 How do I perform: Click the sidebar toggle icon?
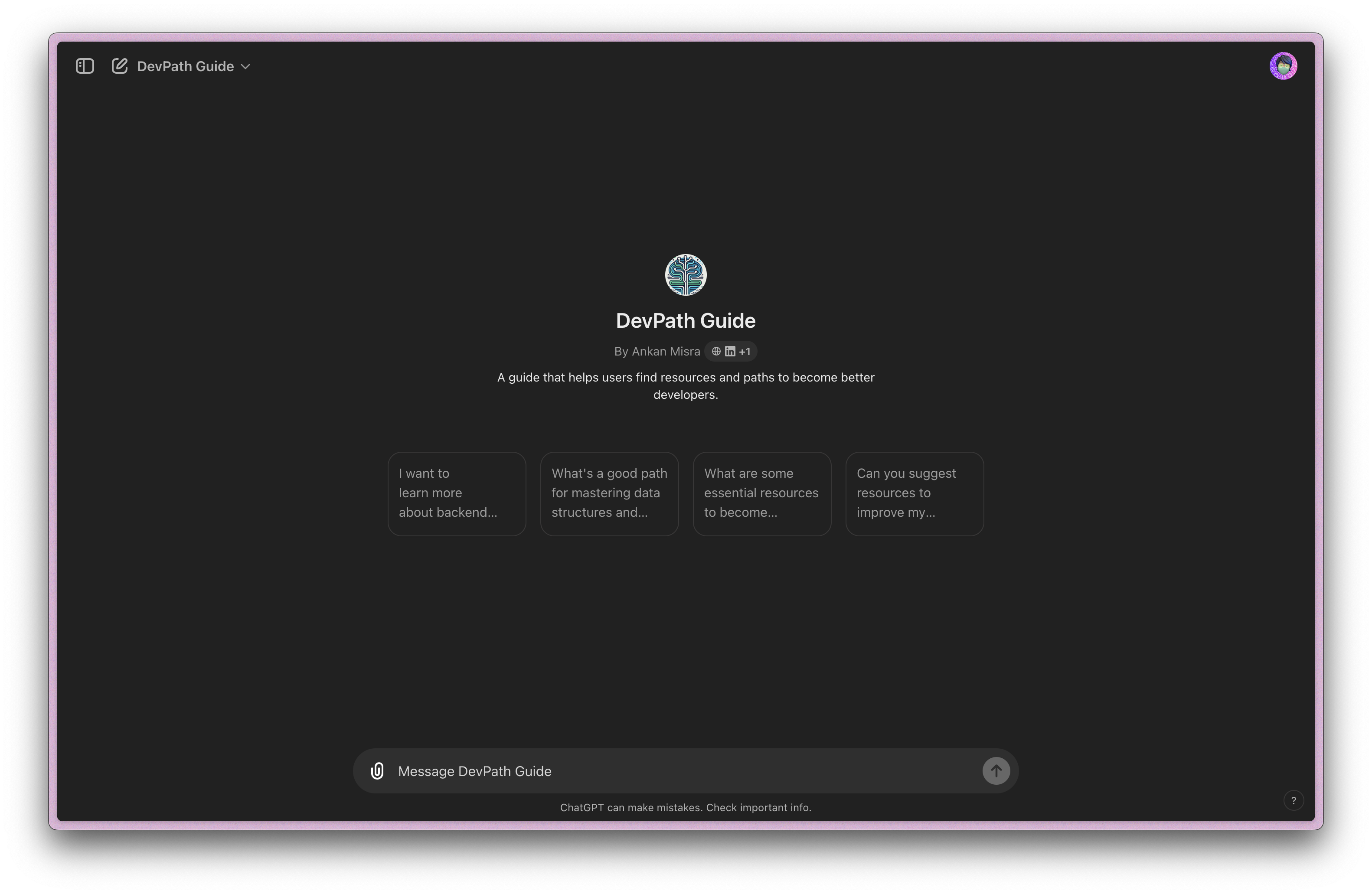[x=85, y=65]
